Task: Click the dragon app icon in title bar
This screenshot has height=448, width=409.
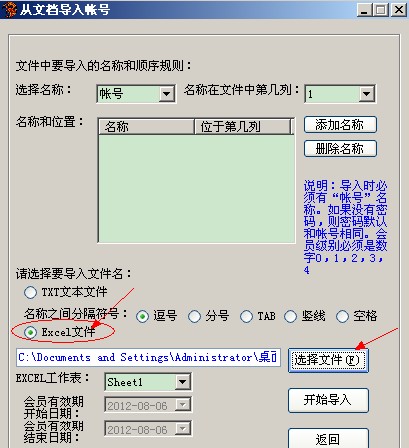Action: click(x=9, y=9)
